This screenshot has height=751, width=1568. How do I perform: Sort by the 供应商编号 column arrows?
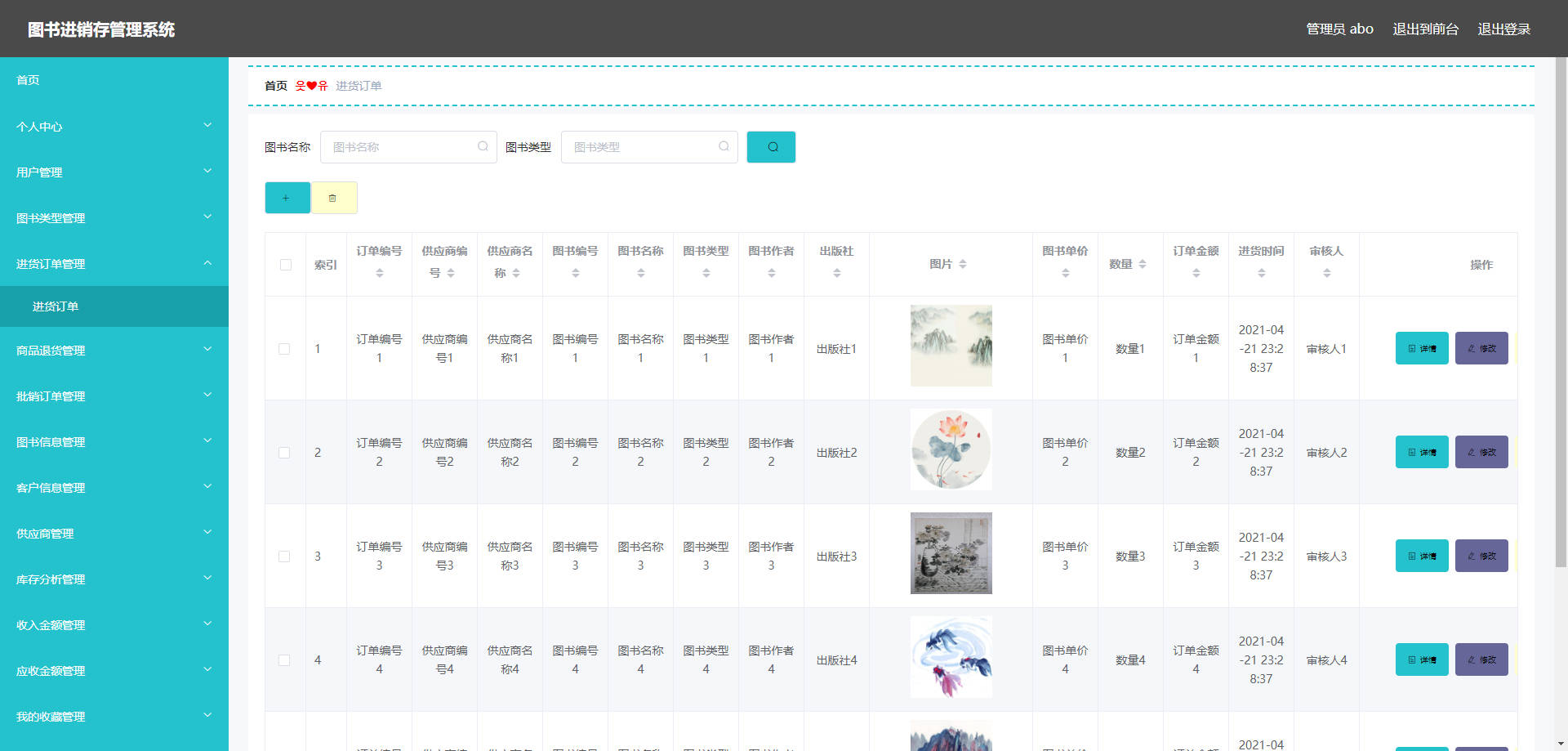click(451, 273)
